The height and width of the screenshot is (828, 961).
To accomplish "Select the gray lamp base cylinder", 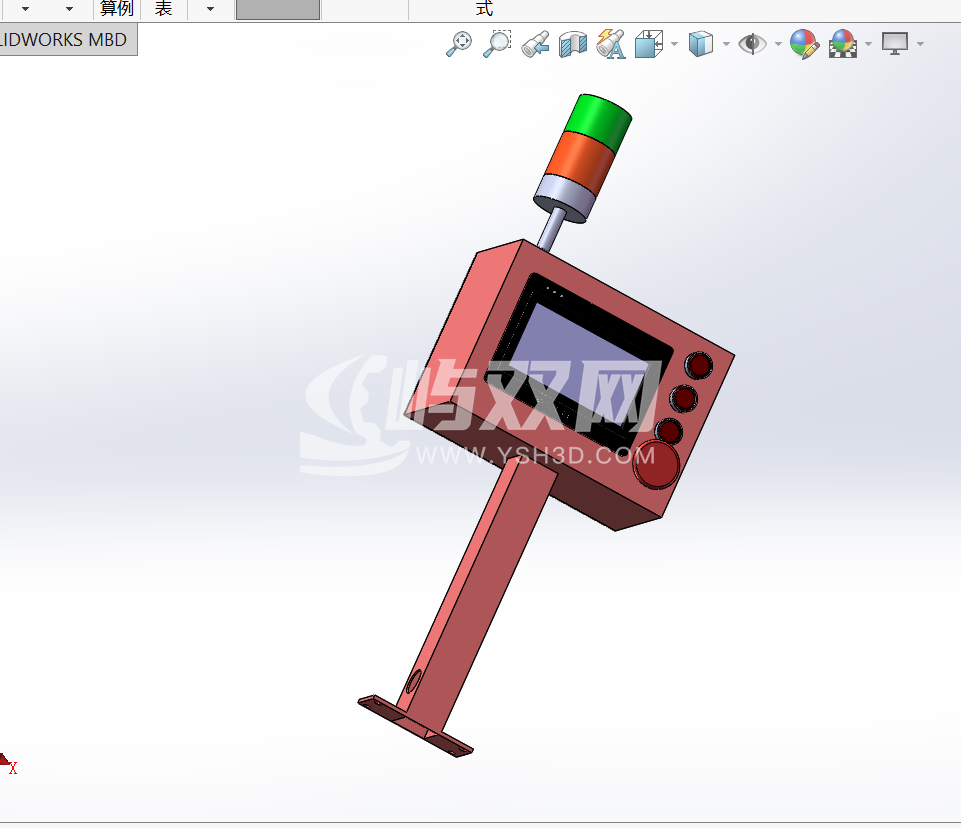I will [564, 197].
